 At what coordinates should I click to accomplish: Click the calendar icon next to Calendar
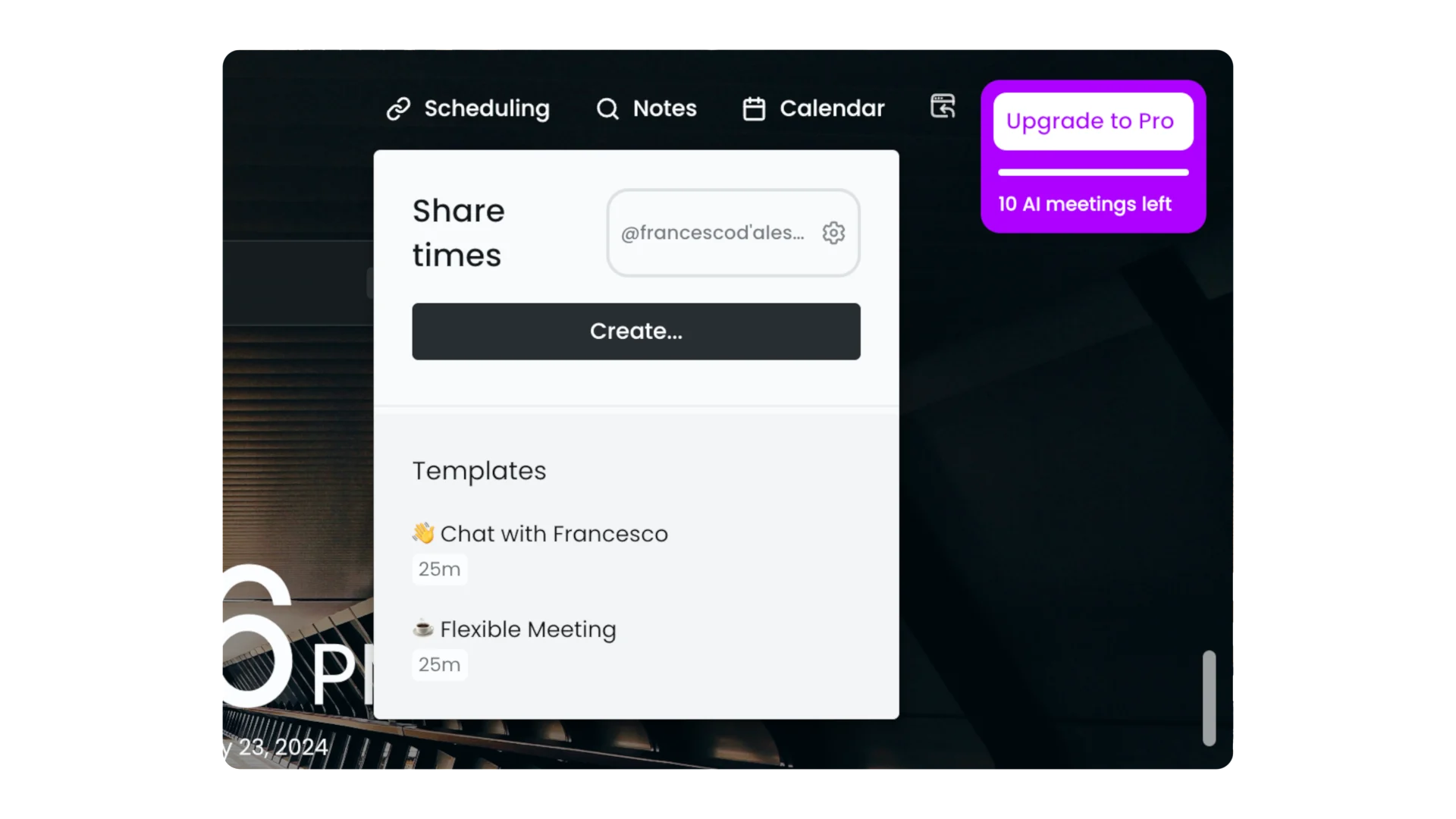tap(754, 108)
